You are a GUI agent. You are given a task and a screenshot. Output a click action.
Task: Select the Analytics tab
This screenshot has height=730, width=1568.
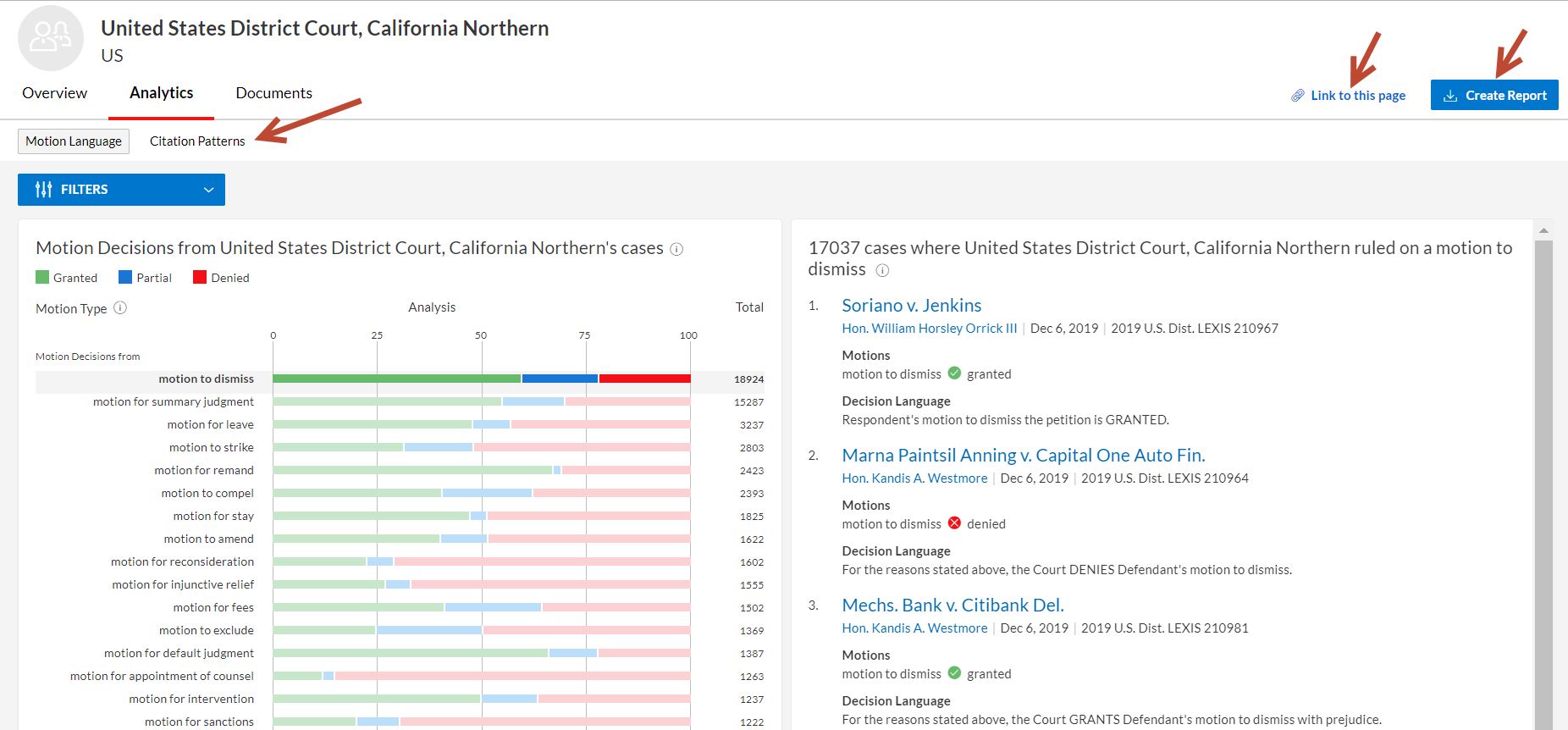pyautogui.click(x=161, y=93)
